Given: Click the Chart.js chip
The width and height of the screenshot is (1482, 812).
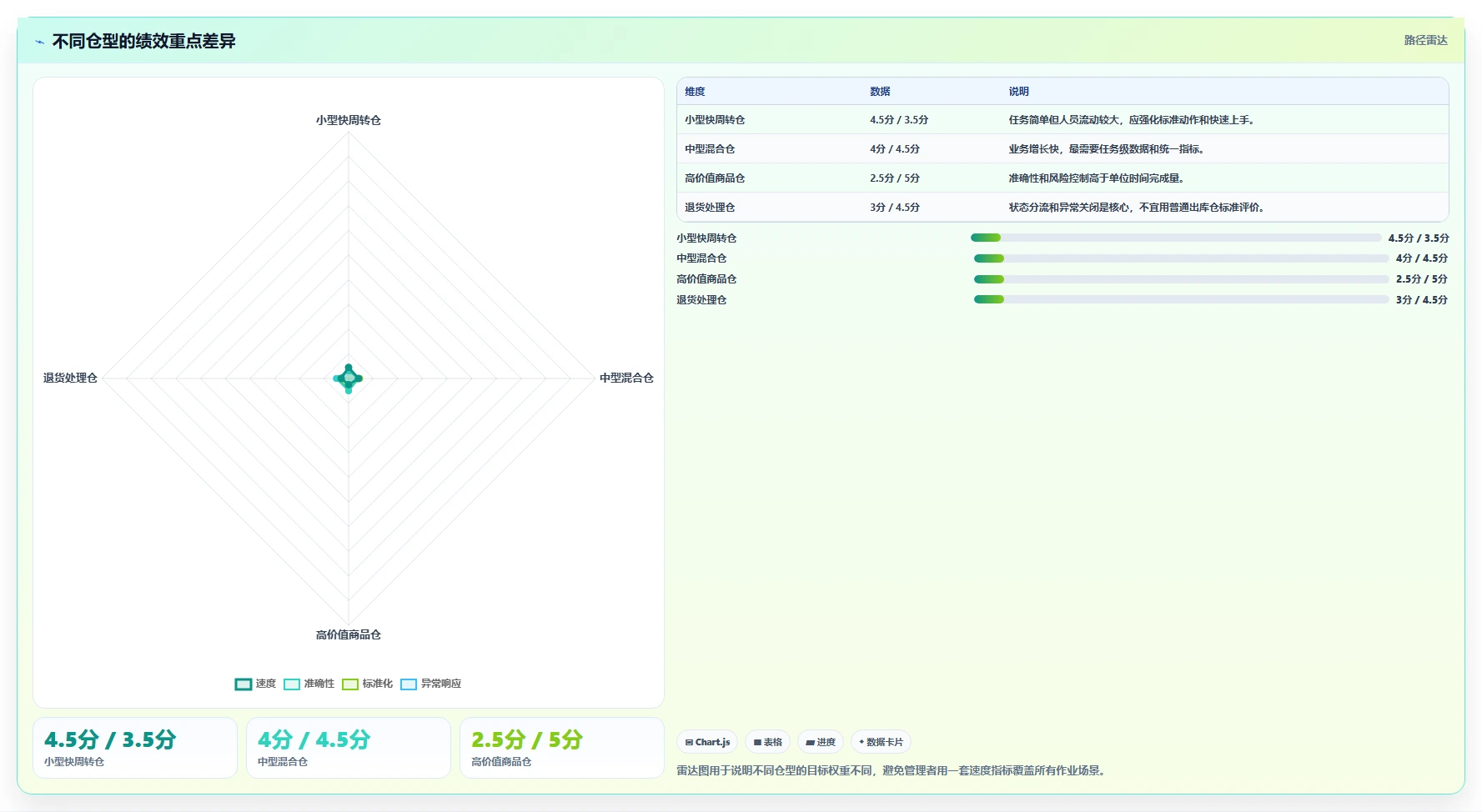Looking at the screenshot, I should [707, 742].
